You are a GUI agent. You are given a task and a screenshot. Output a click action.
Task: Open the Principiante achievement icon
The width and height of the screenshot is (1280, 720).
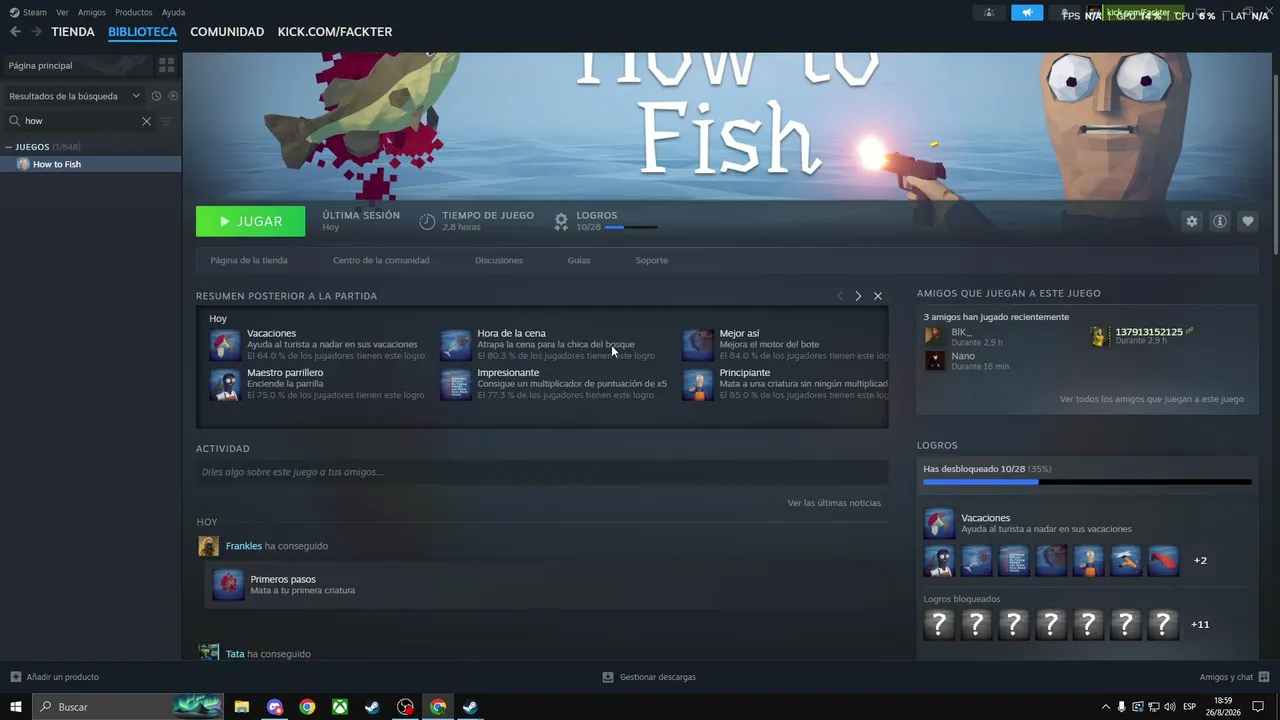(x=698, y=385)
